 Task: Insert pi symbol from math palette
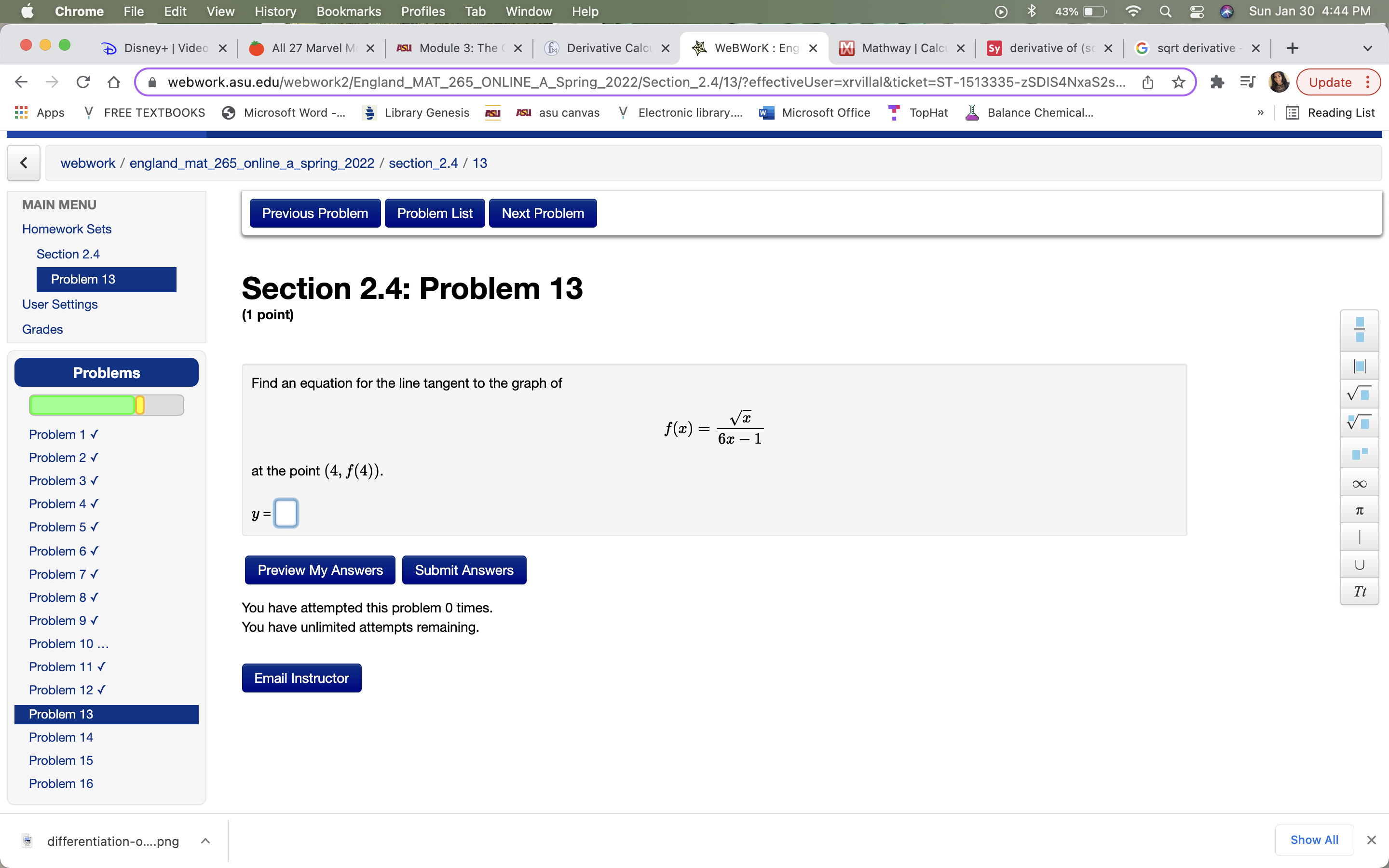(x=1359, y=510)
